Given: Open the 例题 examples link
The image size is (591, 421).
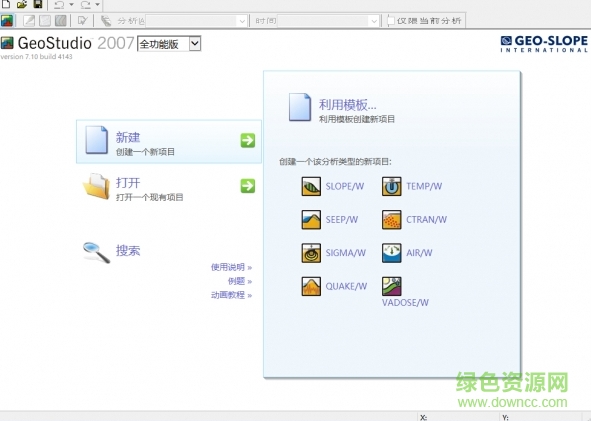Looking at the screenshot, I should click(240, 281).
